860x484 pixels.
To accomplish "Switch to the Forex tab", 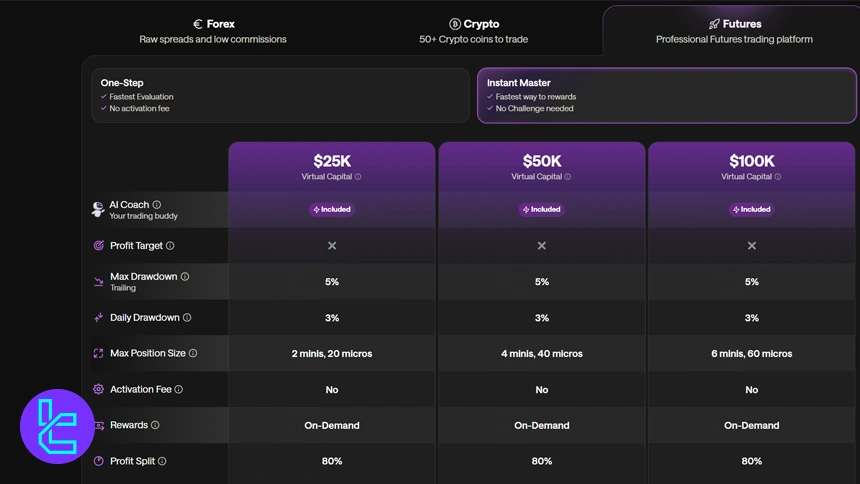I will (213, 30).
